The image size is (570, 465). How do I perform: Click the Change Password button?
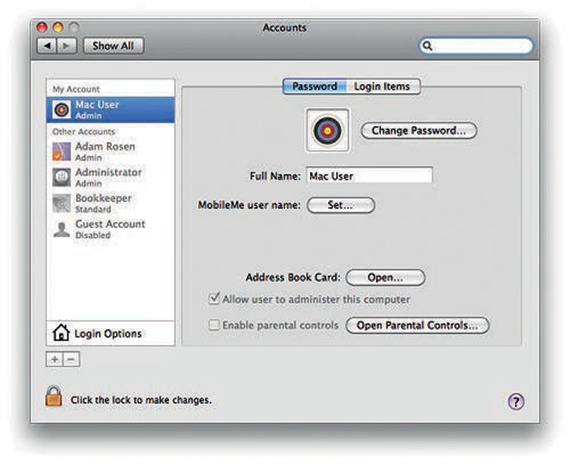pos(419,131)
